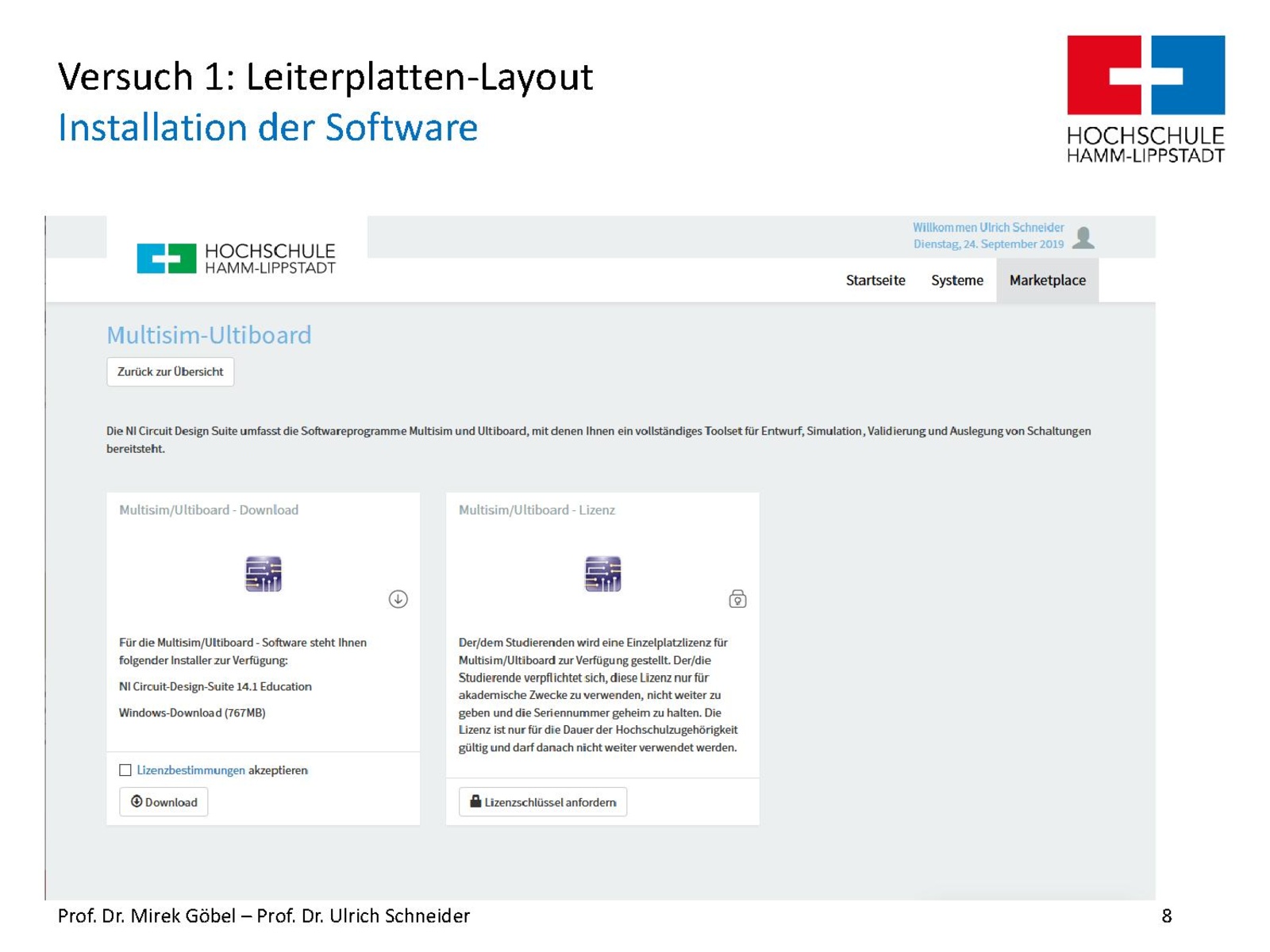
Task: Click the circled down-arrow download icon
Action: pos(398,599)
